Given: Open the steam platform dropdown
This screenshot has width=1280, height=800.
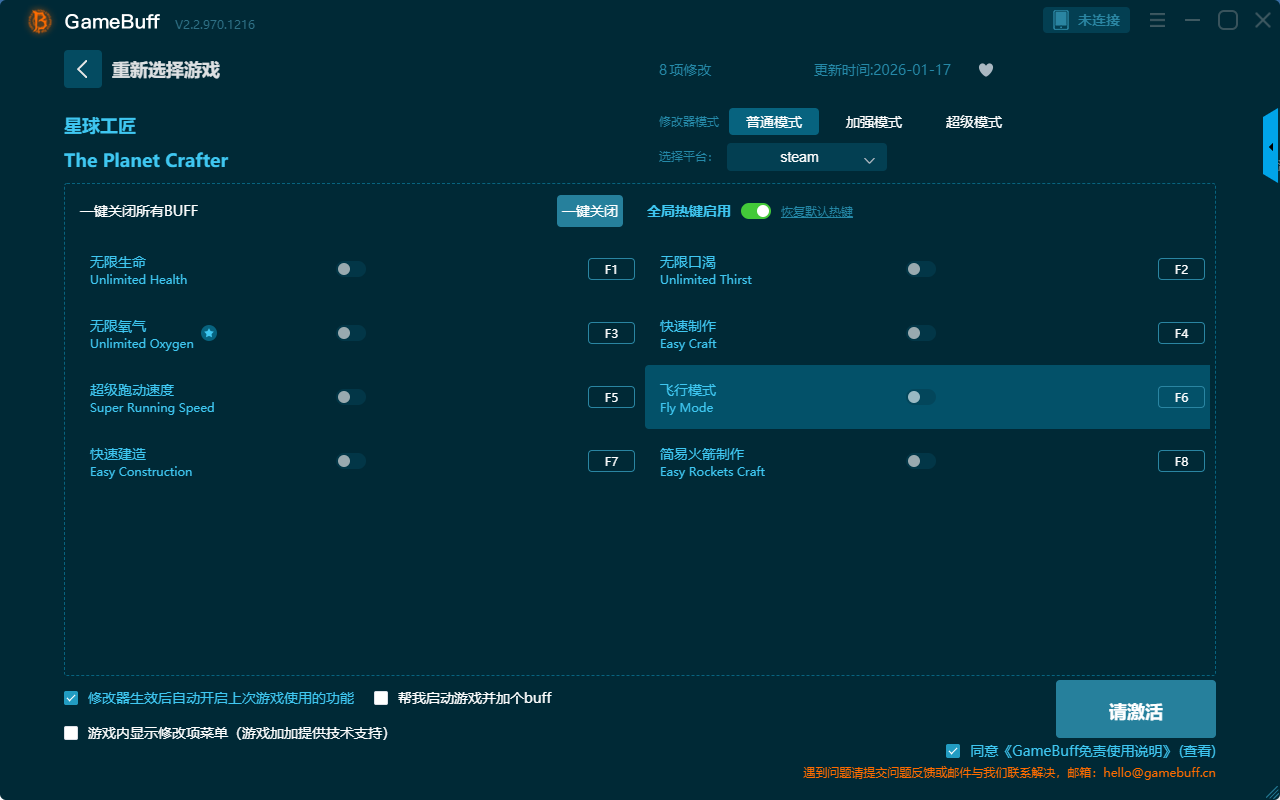Looking at the screenshot, I should click(x=807, y=157).
